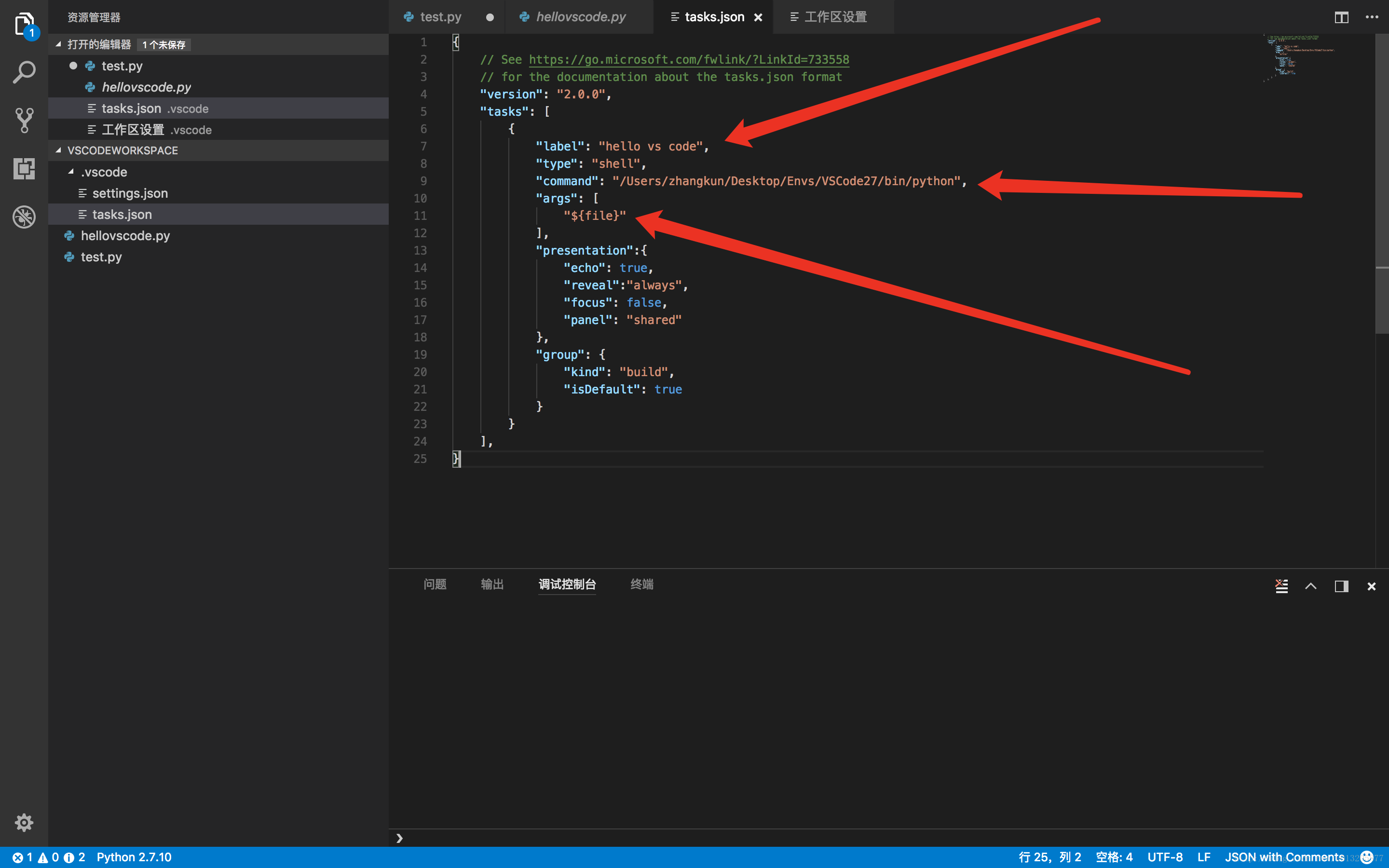
Task: Open the Debug view icon
Action: pyautogui.click(x=24, y=217)
